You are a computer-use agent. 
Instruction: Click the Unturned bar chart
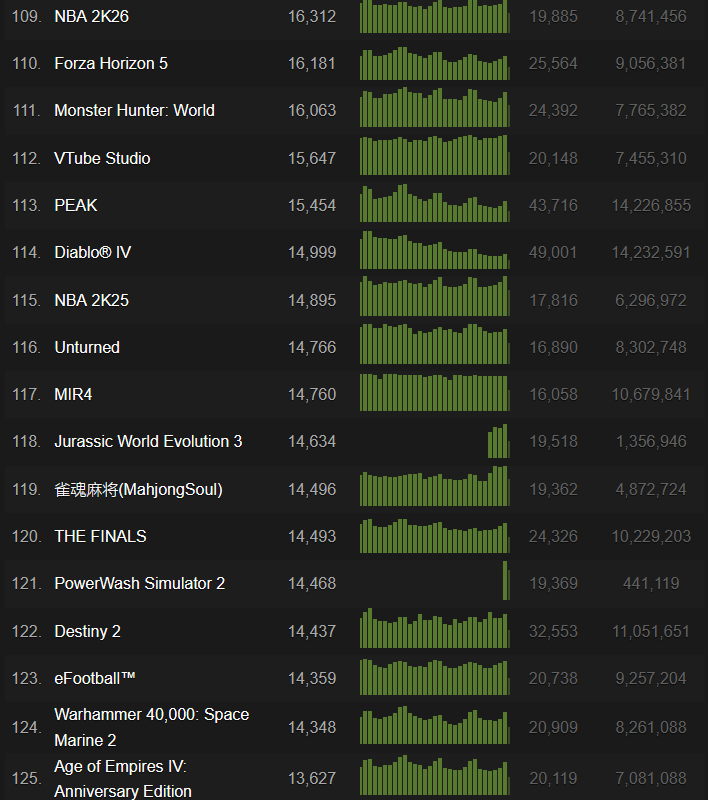435,344
